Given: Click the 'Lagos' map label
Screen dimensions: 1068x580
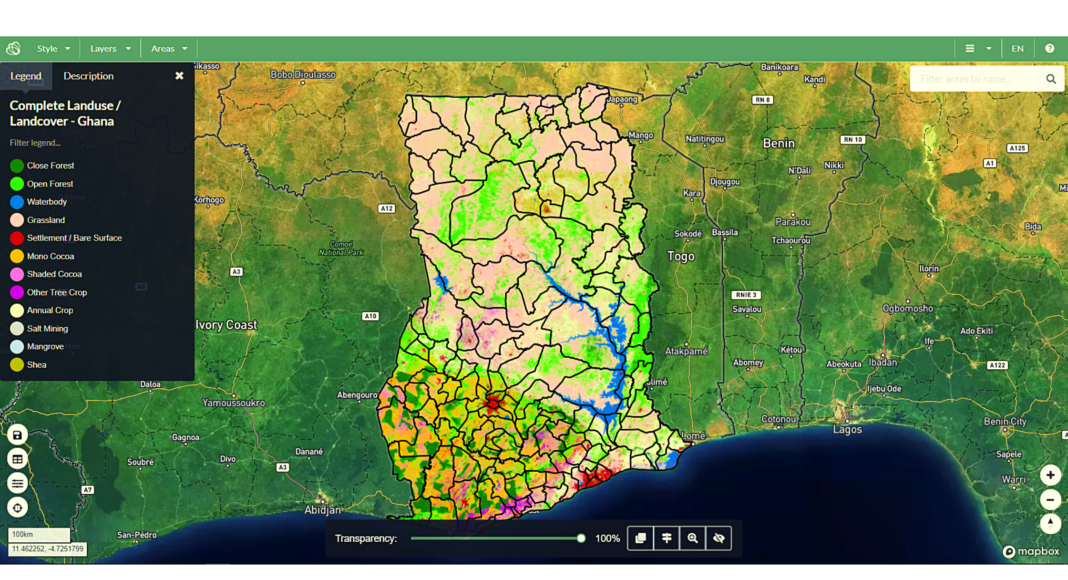Looking at the screenshot, I should click(x=847, y=430).
